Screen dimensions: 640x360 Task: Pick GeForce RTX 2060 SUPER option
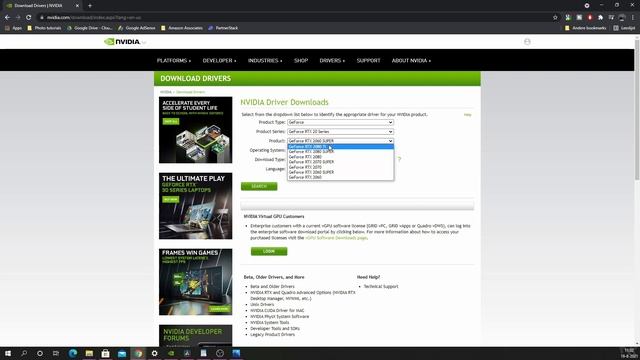coord(340,172)
